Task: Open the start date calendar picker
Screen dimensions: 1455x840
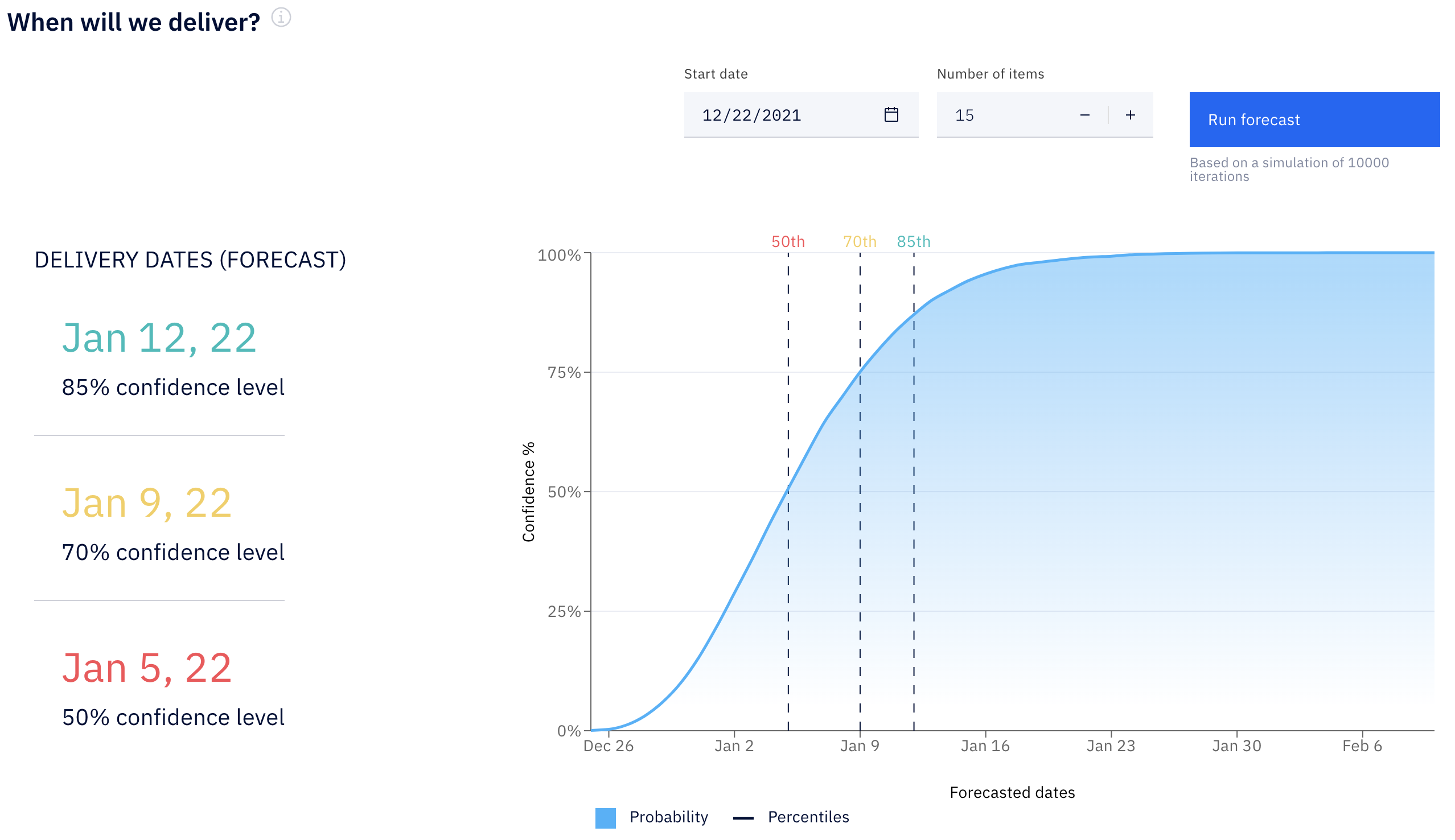Action: tap(891, 114)
